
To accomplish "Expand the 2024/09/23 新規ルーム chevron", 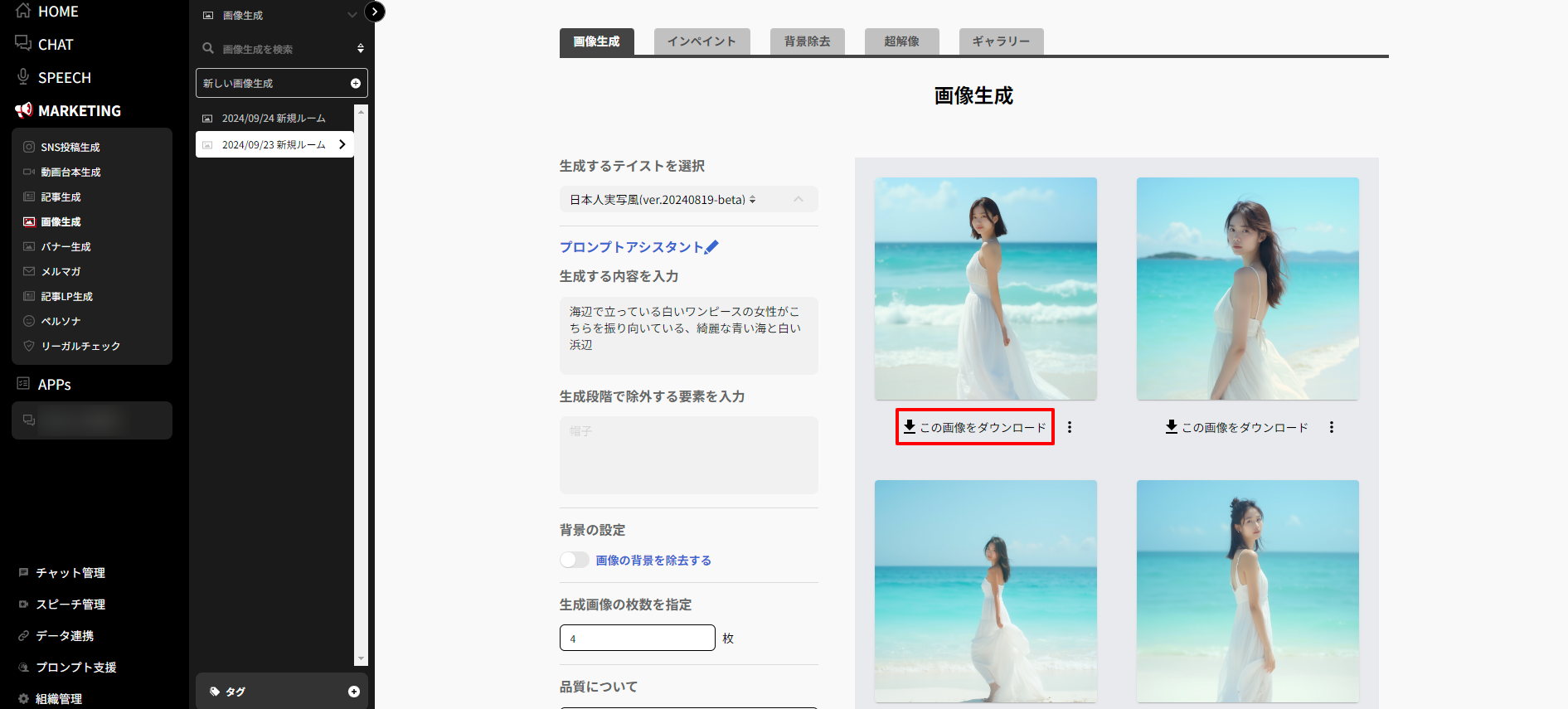I will tap(342, 144).
